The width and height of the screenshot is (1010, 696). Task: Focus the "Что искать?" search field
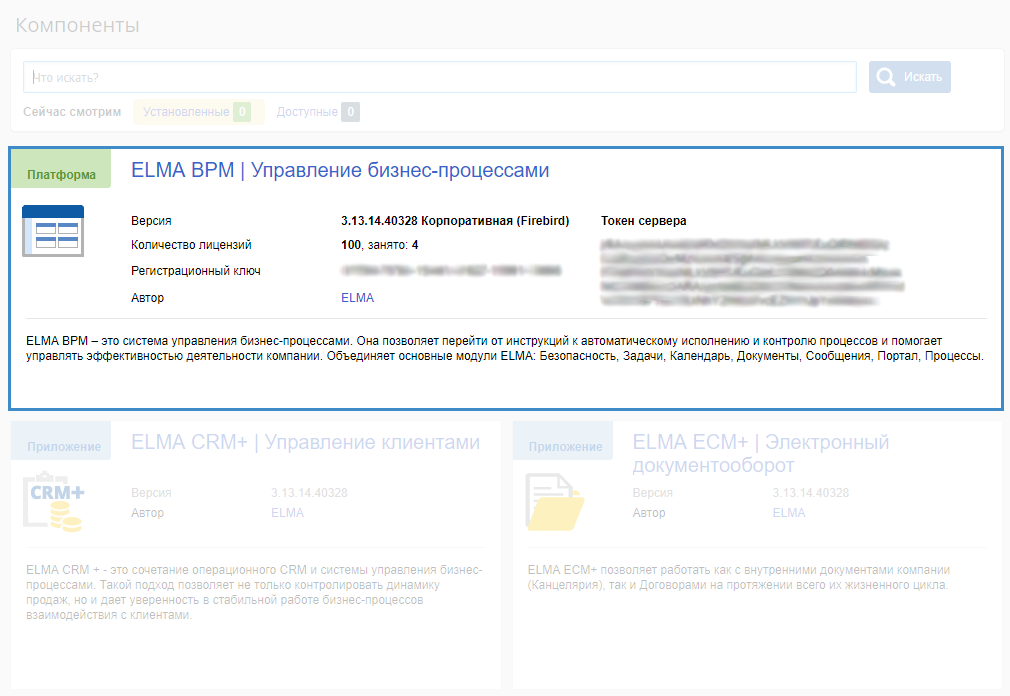(440, 77)
